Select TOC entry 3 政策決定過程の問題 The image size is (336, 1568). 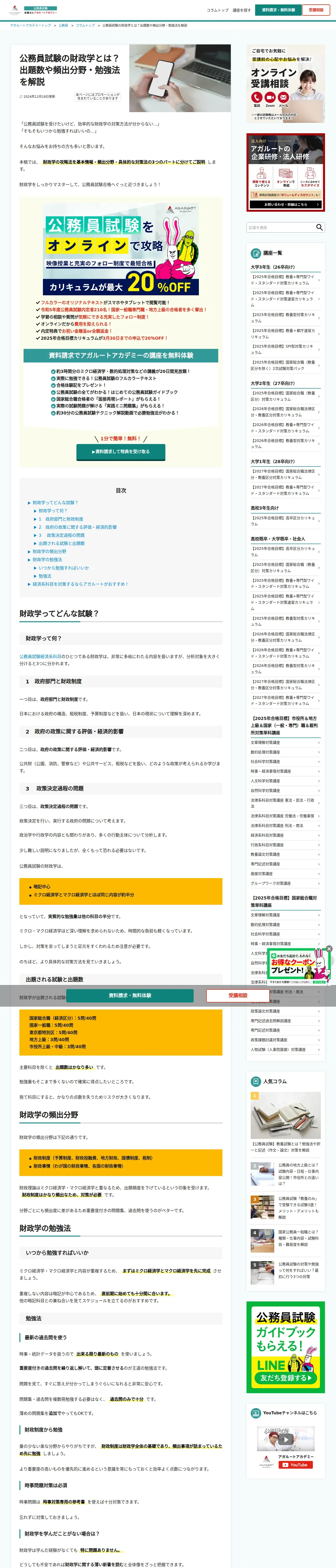tap(61, 536)
